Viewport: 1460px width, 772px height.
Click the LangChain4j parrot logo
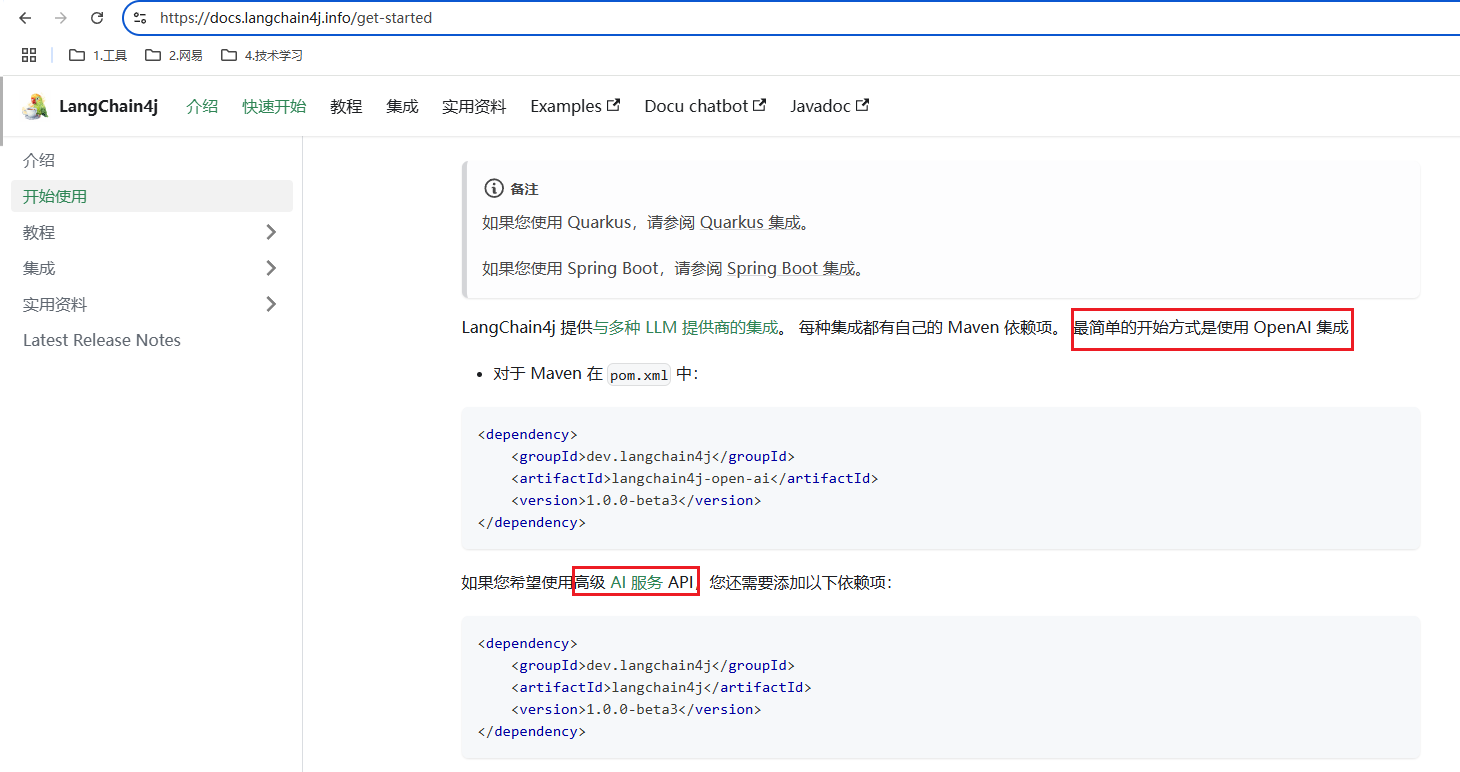pyautogui.click(x=35, y=106)
